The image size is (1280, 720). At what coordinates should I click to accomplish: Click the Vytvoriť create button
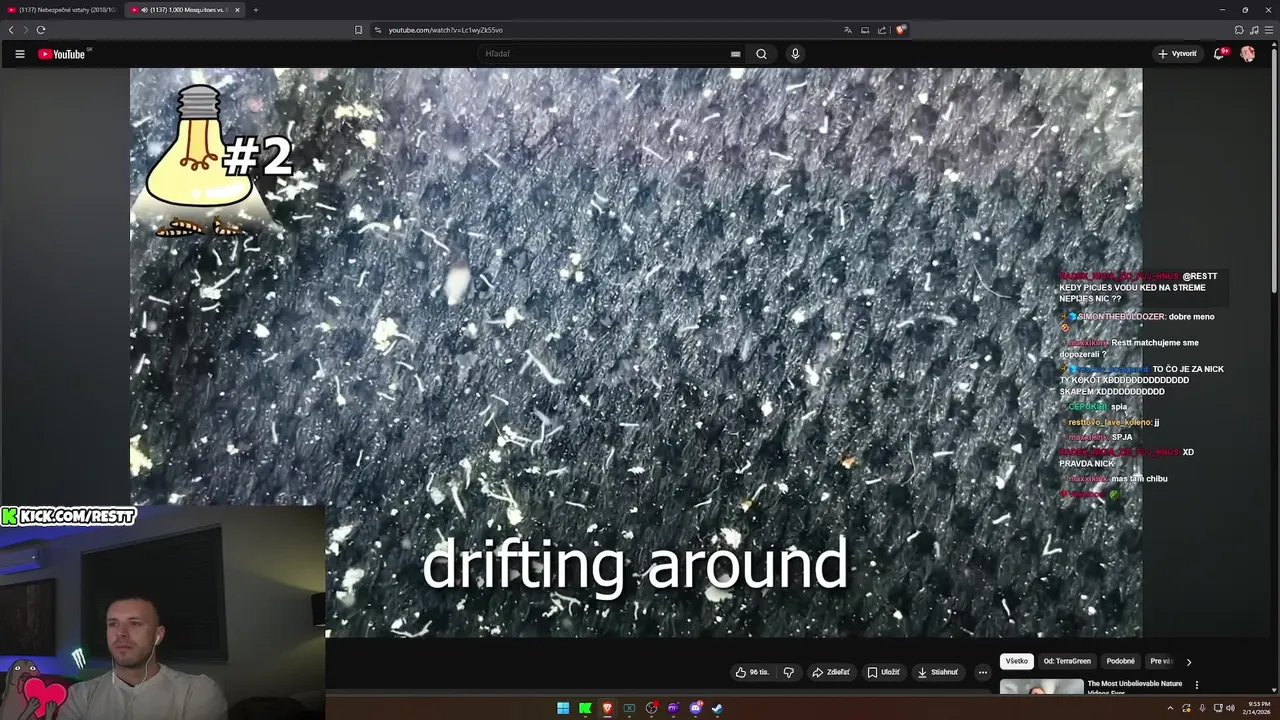click(1177, 54)
